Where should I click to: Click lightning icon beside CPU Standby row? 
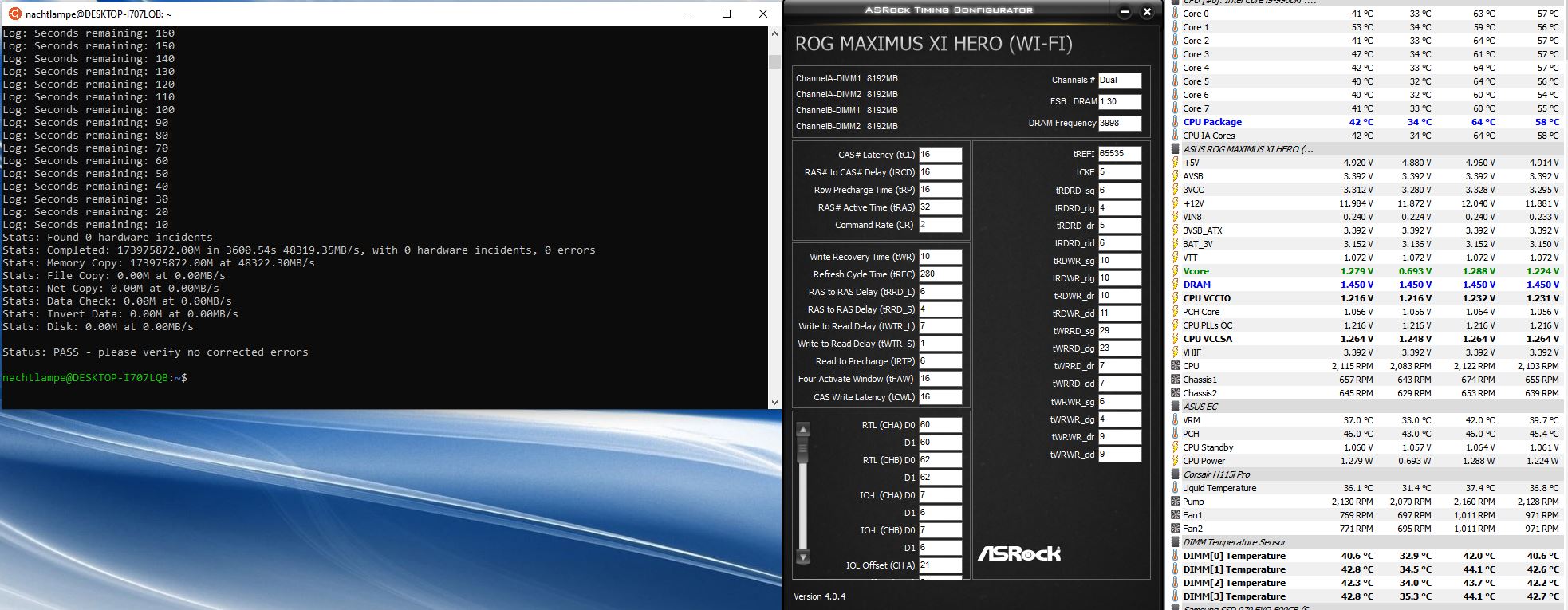[1175, 447]
